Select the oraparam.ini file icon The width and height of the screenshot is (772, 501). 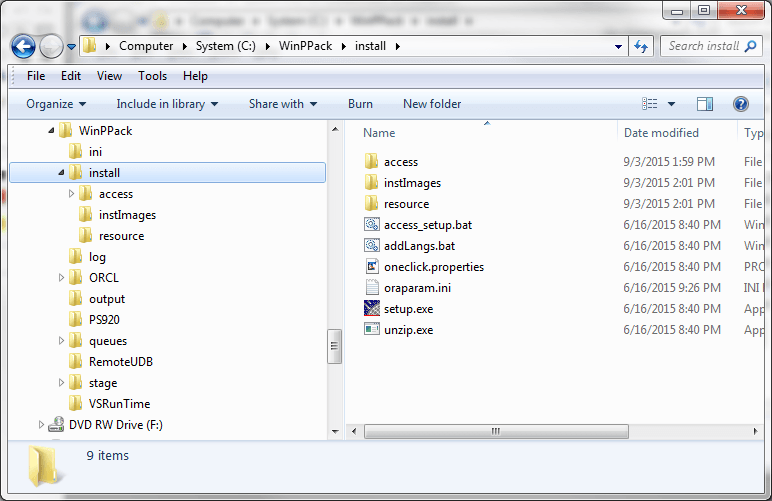[372, 287]
